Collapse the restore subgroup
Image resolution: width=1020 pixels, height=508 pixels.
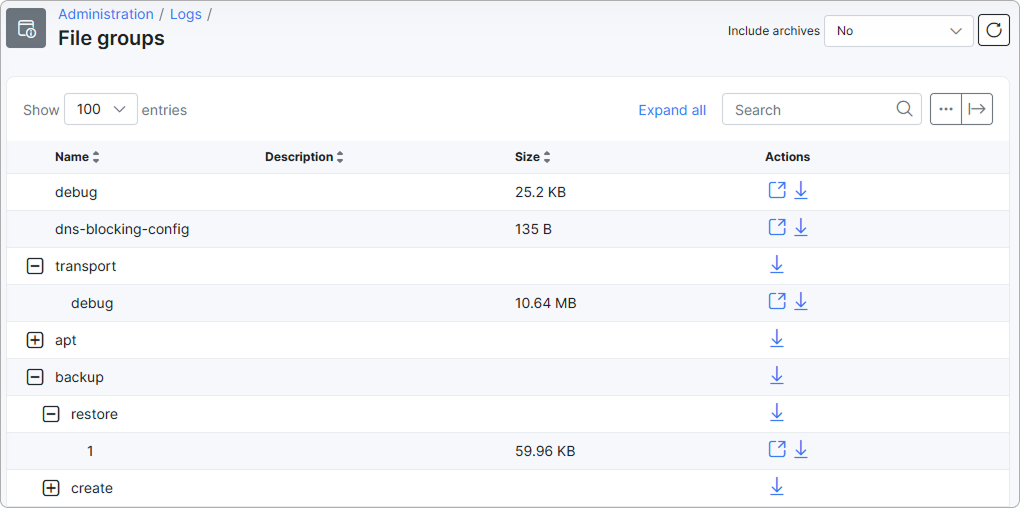click(51, 414)
